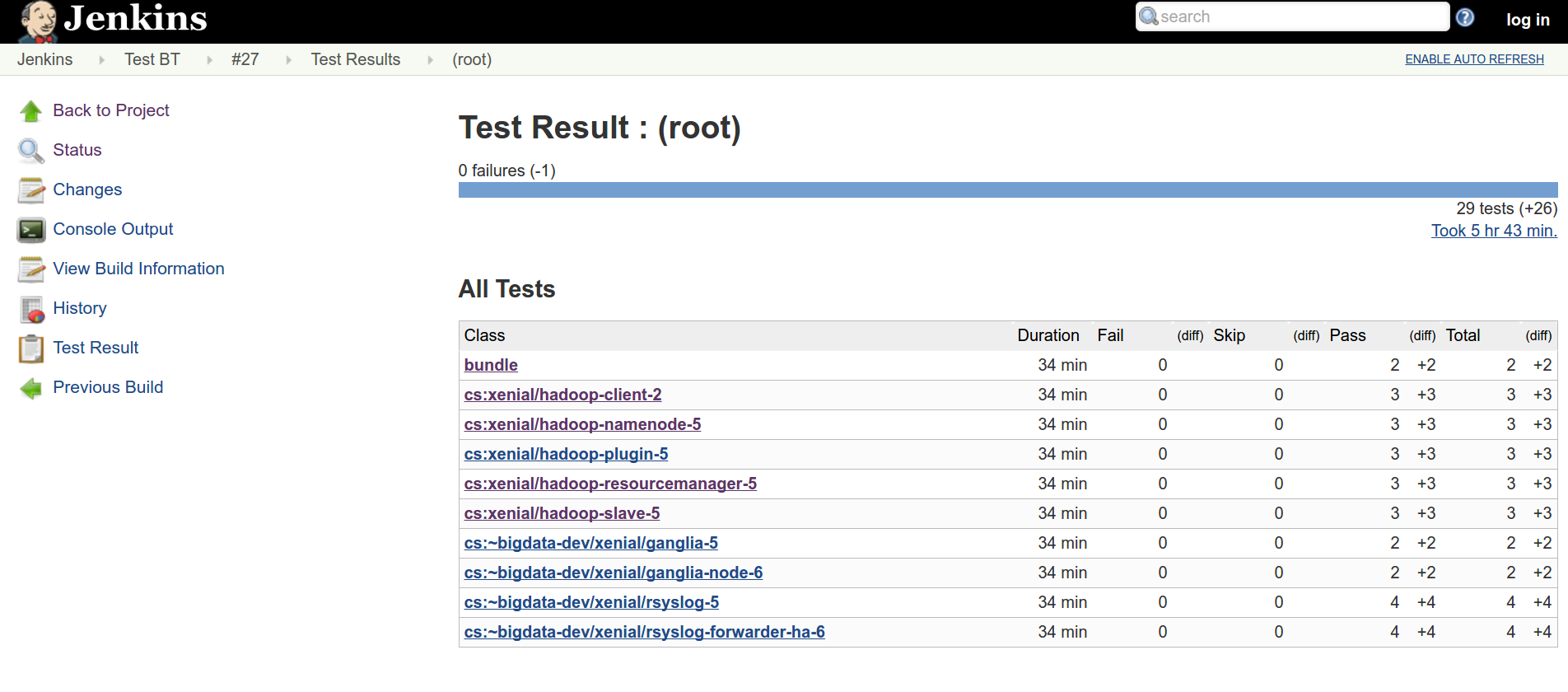
Task: Open cs:~bigdata-dev/xenial/rsyslog-5 link
Action: pos(591,602)
